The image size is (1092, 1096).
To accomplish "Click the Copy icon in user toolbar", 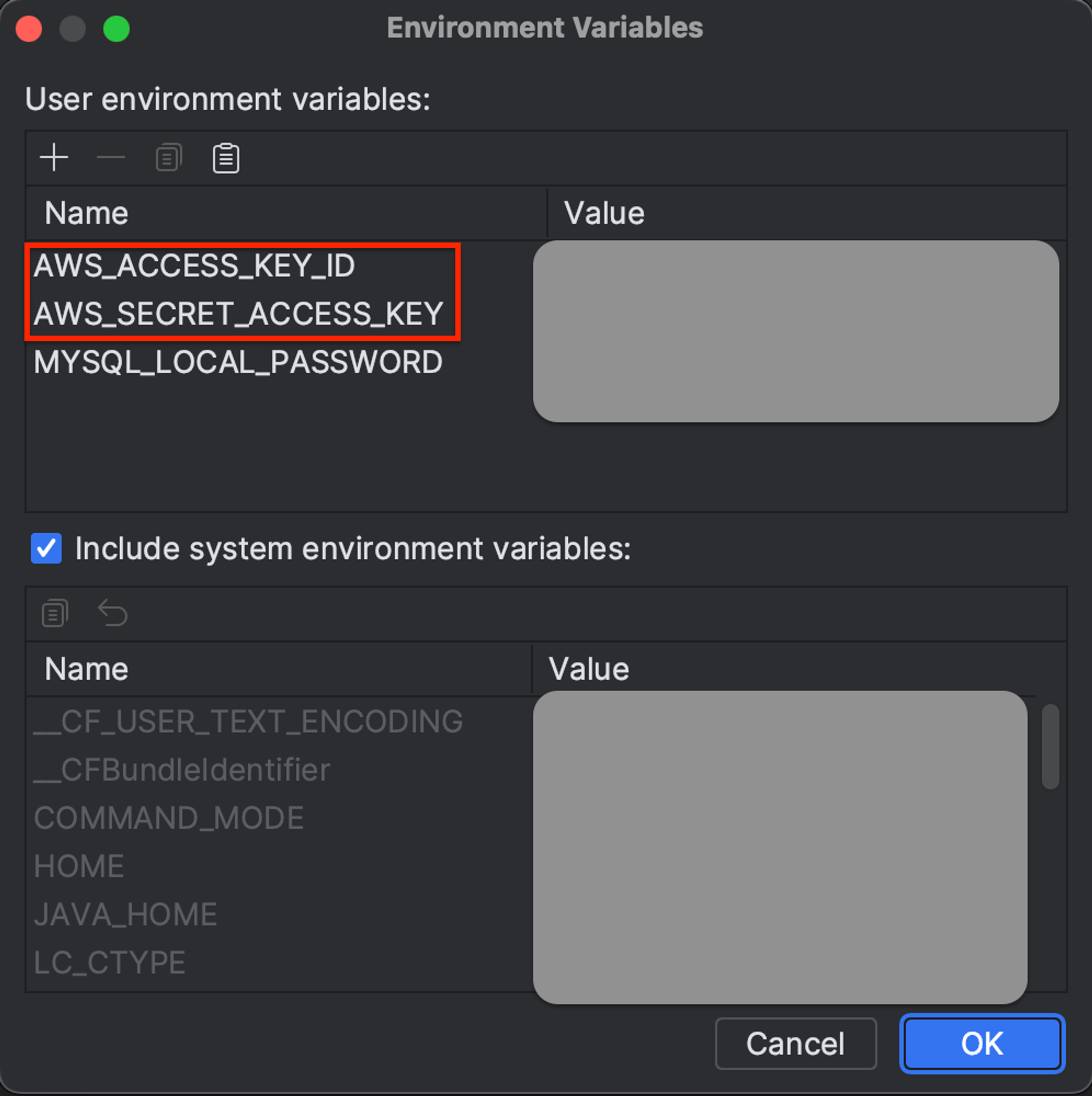I will point(169,158).
